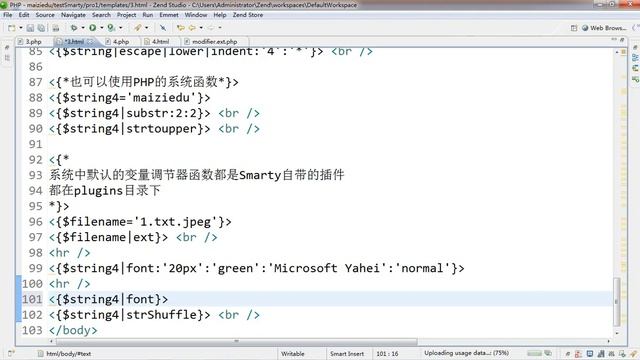Viewport: 640px width, 360px height.
Task: Click the External Tools icon
Action: [x=138, y=28]
